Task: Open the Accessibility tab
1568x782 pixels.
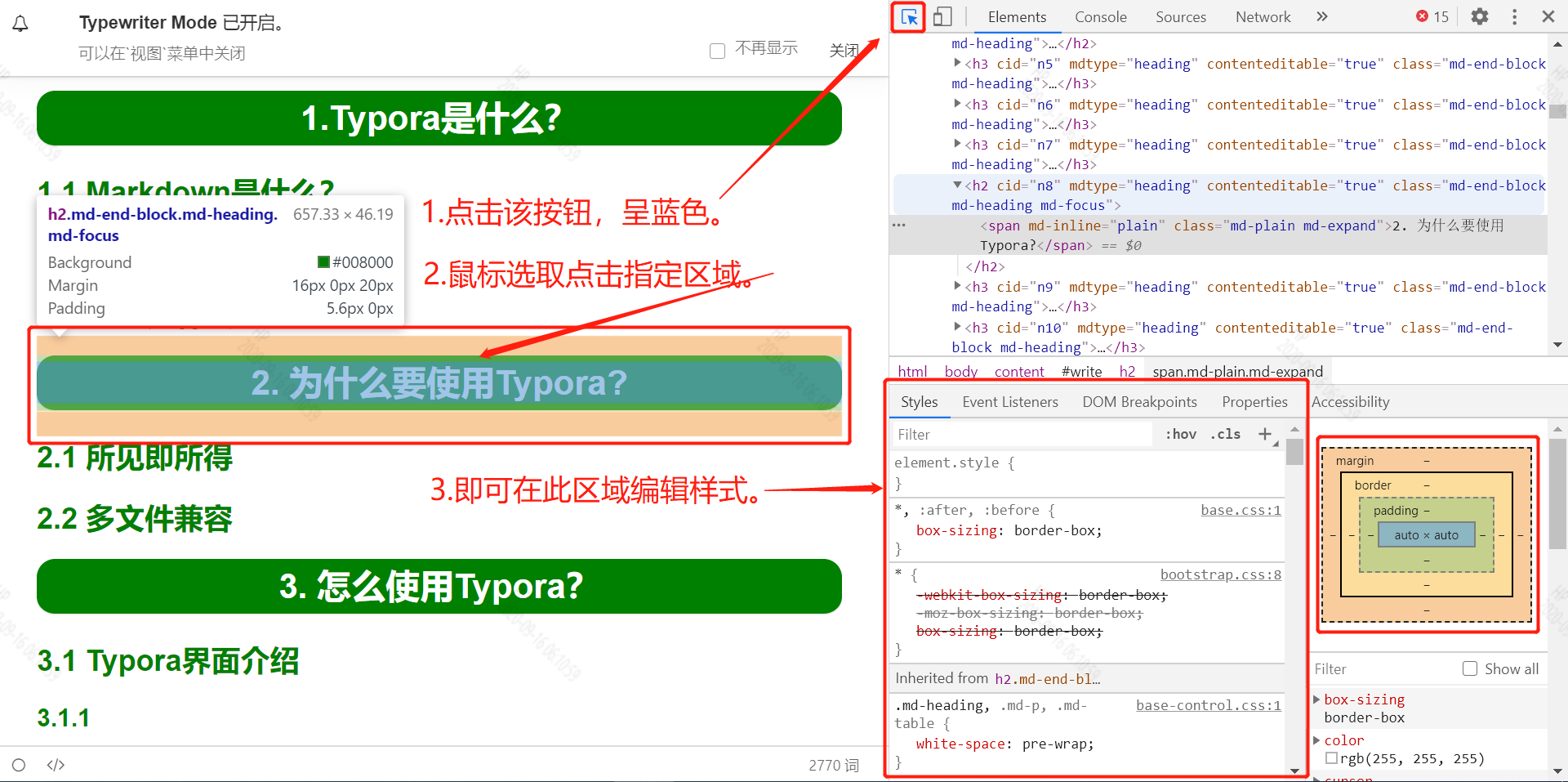Action: coord(1350,402)
